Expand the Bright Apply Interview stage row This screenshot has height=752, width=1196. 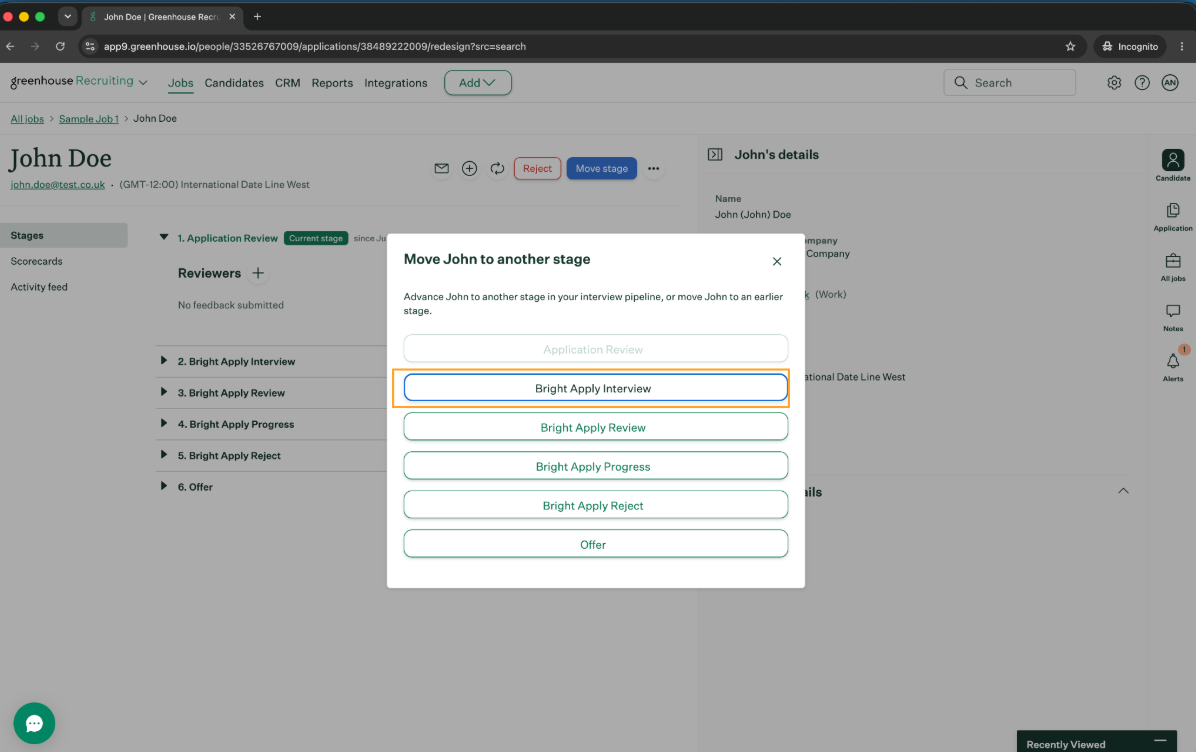[163, 361]
